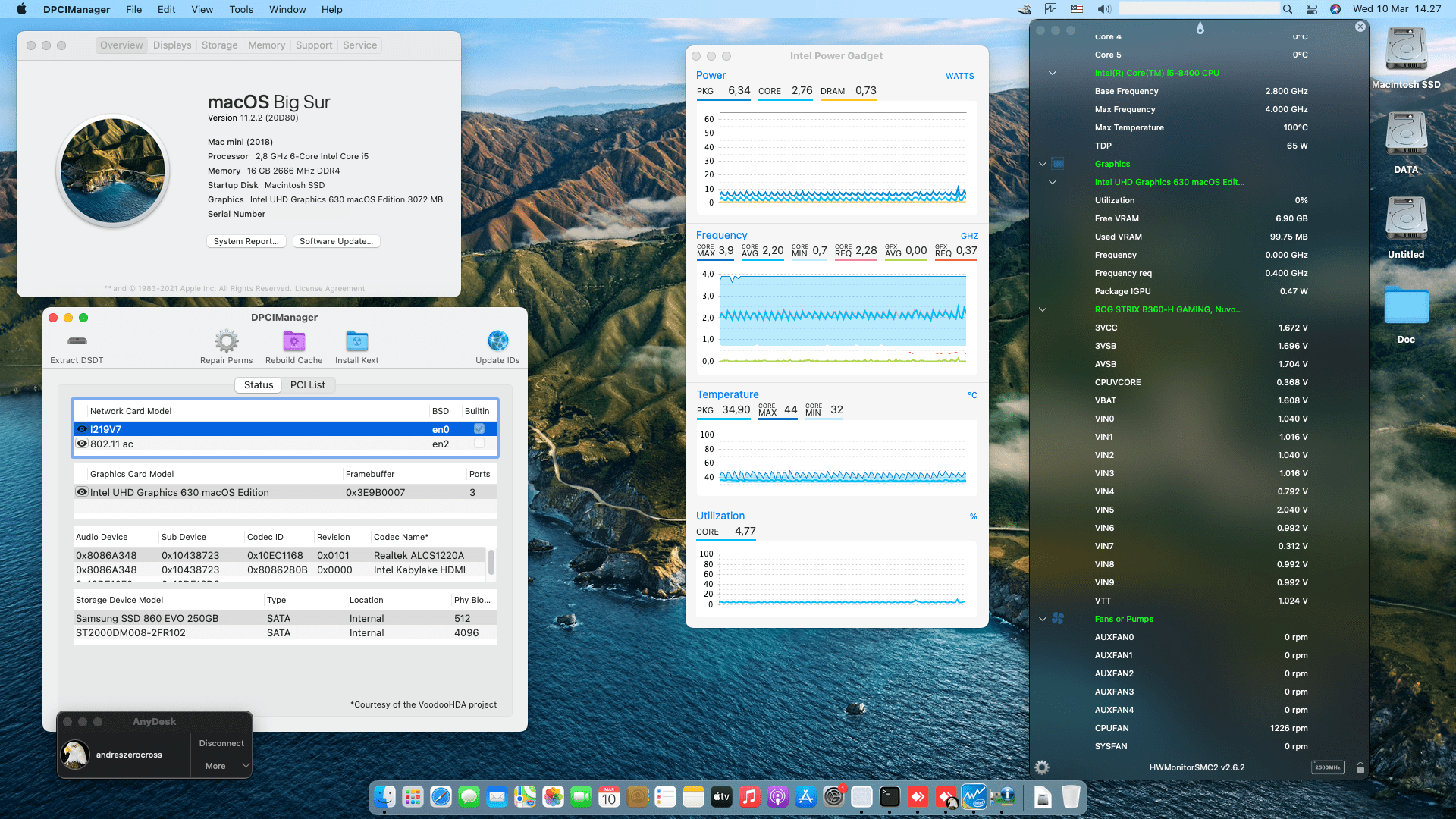Screen dimensions: 1456x819
Task: Select the Samsung SSD 860 EVO 250GB row
Action: pos(284,618)
